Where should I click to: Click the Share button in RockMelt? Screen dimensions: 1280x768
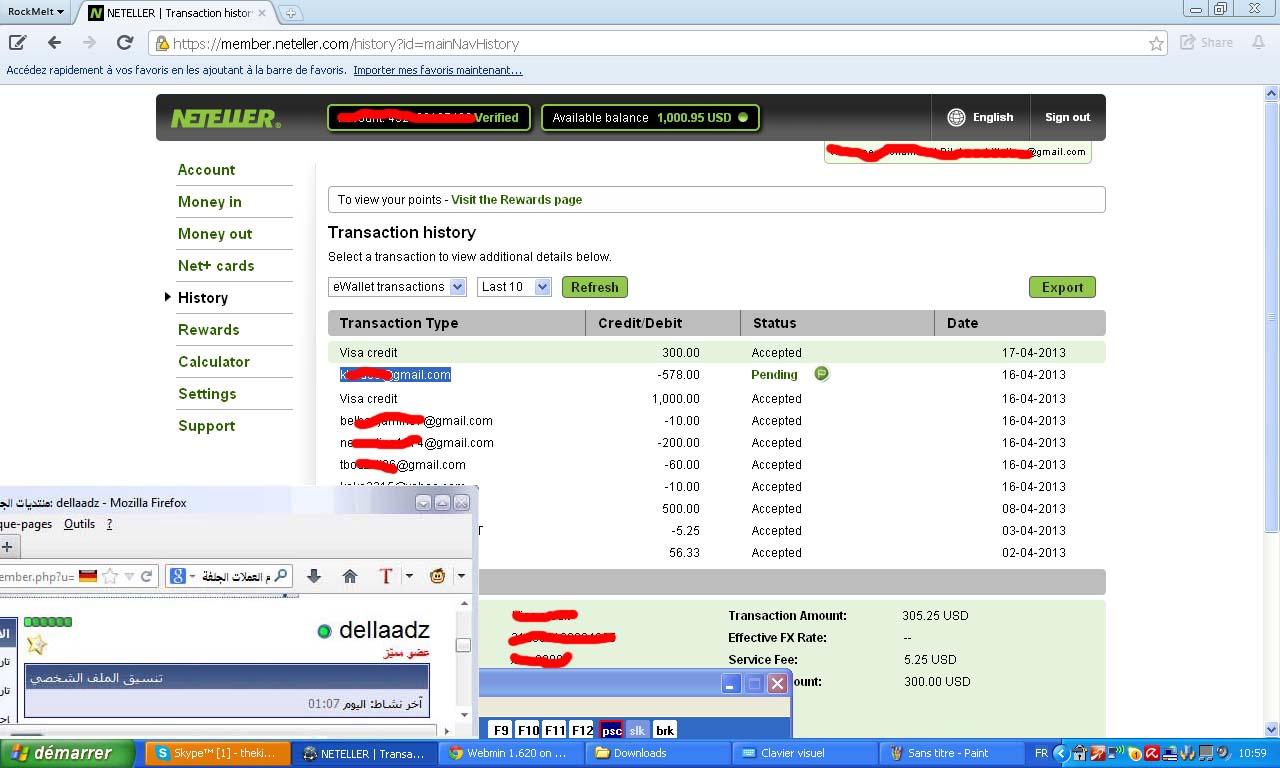click(x=1206, y=43)
